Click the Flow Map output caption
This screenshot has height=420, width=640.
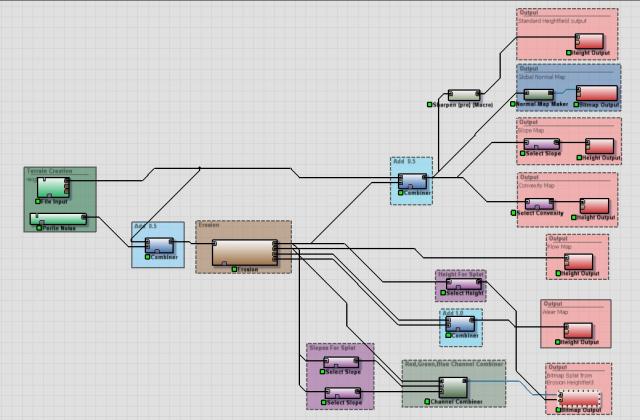[560, 247]
